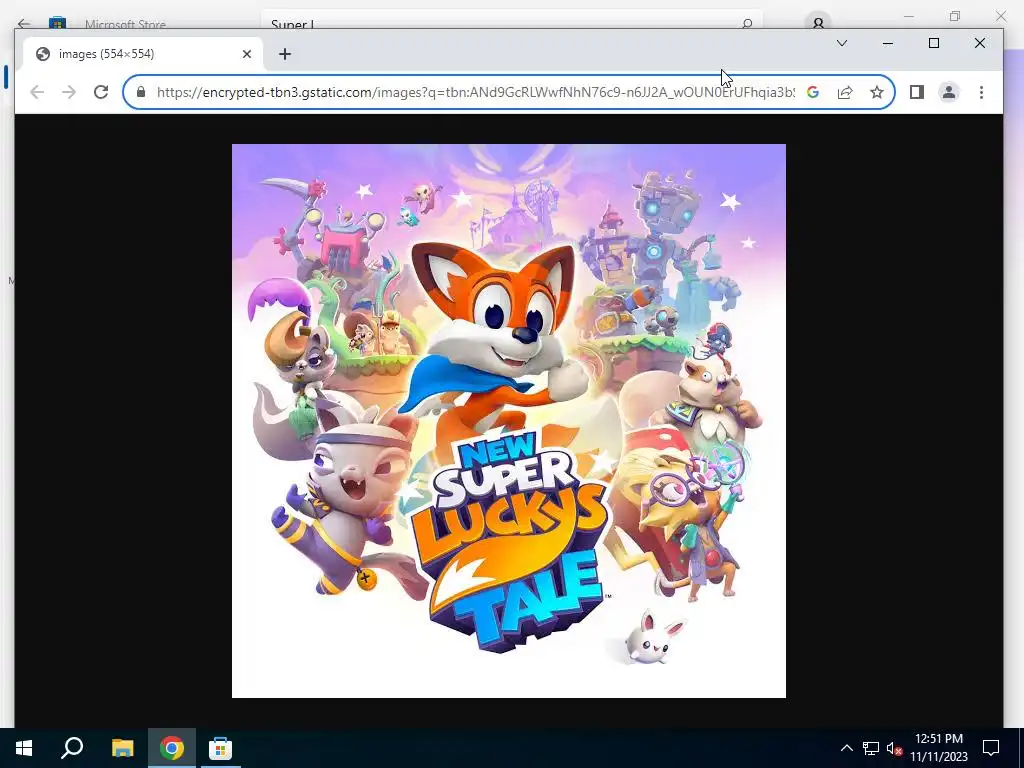
Task: Open Chrome side panel
Action: 917,92
